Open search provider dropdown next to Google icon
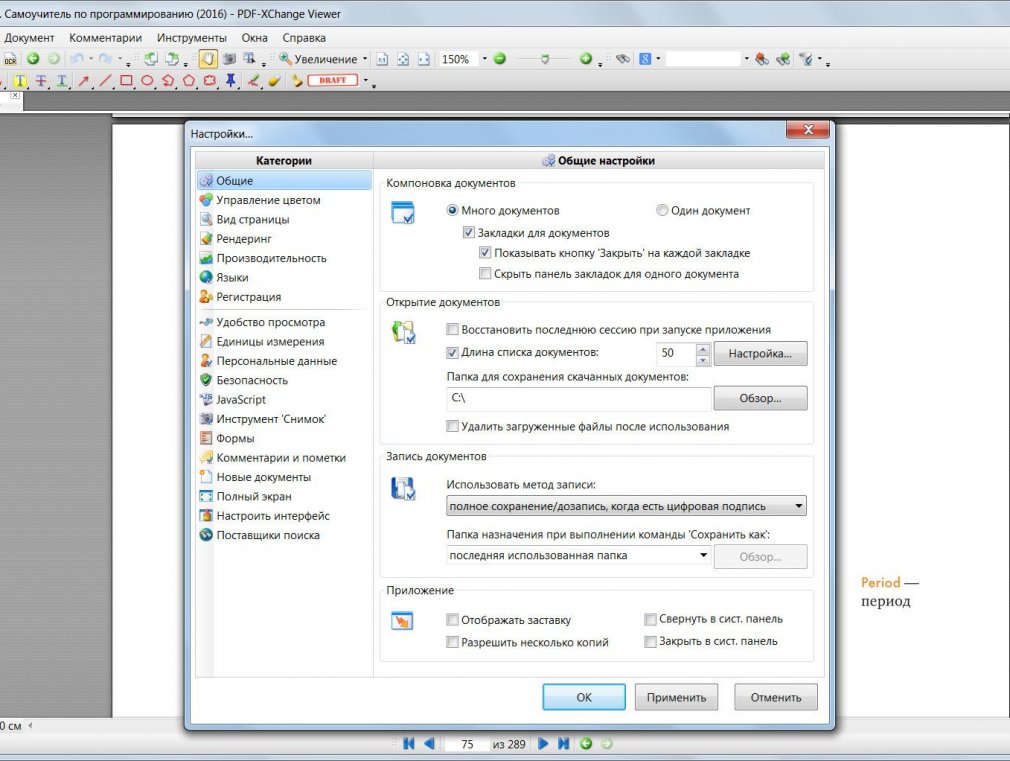 pyautogui.click(x=658, y=59)
